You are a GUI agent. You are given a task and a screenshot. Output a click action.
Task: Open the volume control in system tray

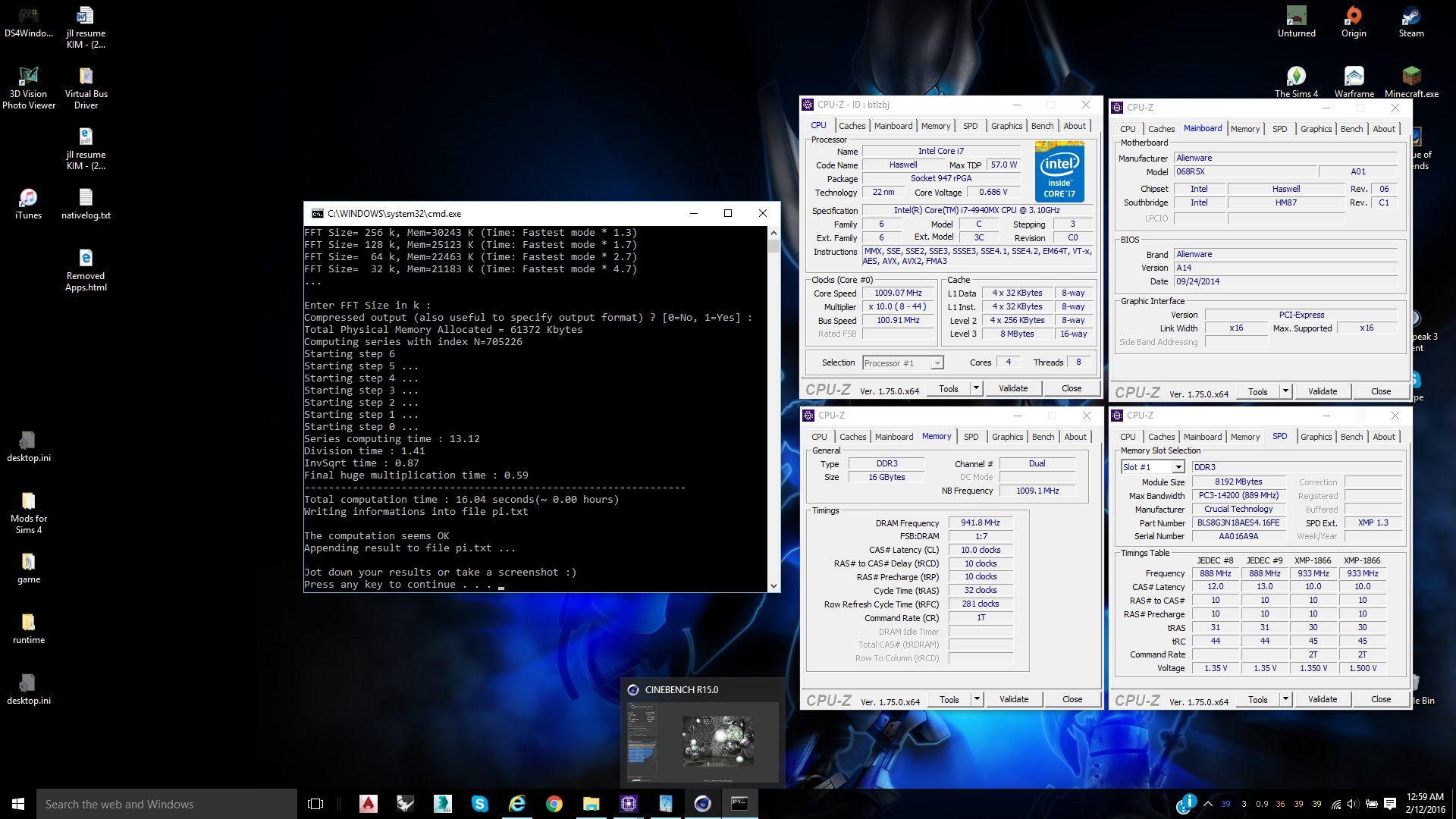click(x=1354, y=804)
